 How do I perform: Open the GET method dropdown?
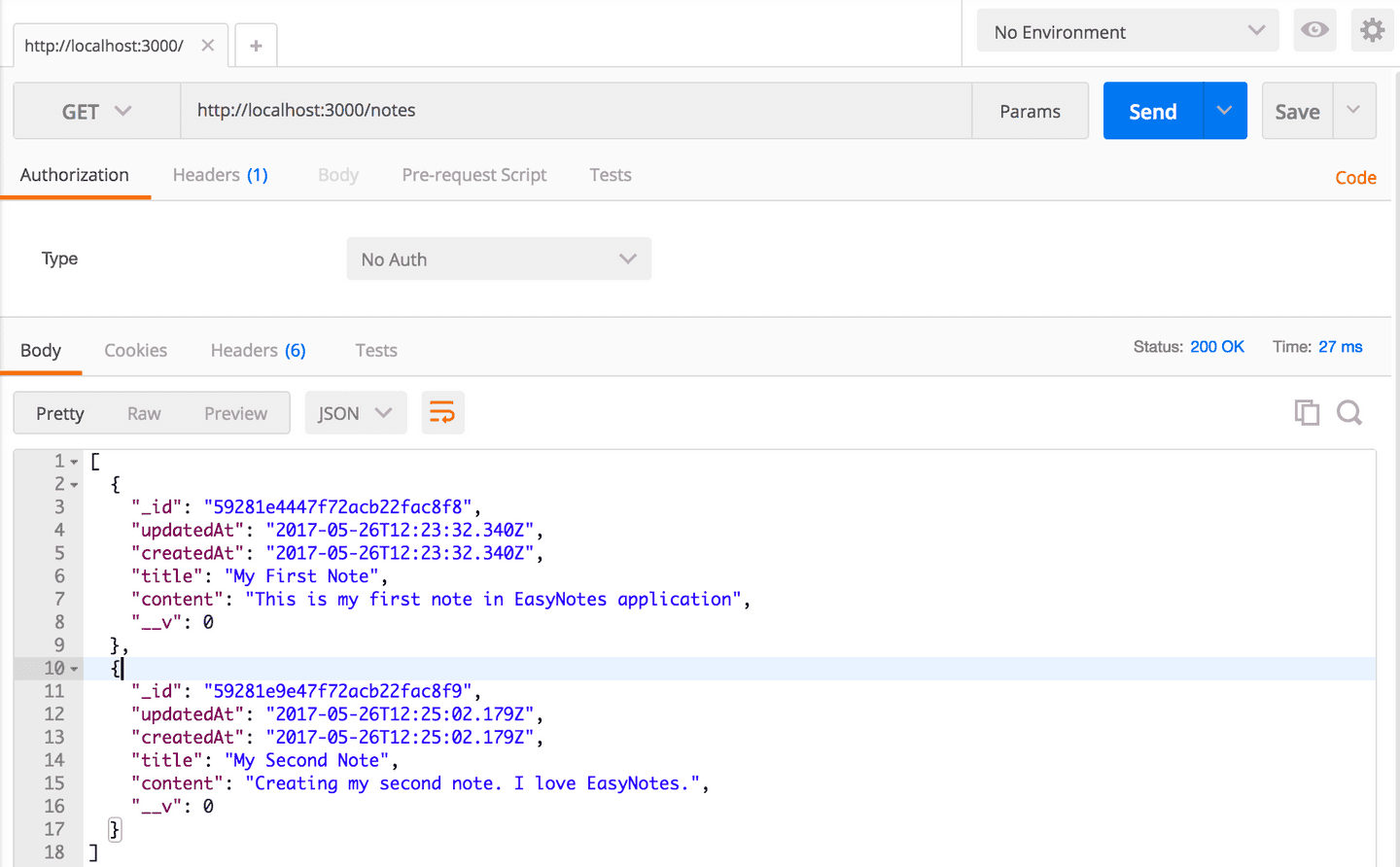[x=95, y=111]
